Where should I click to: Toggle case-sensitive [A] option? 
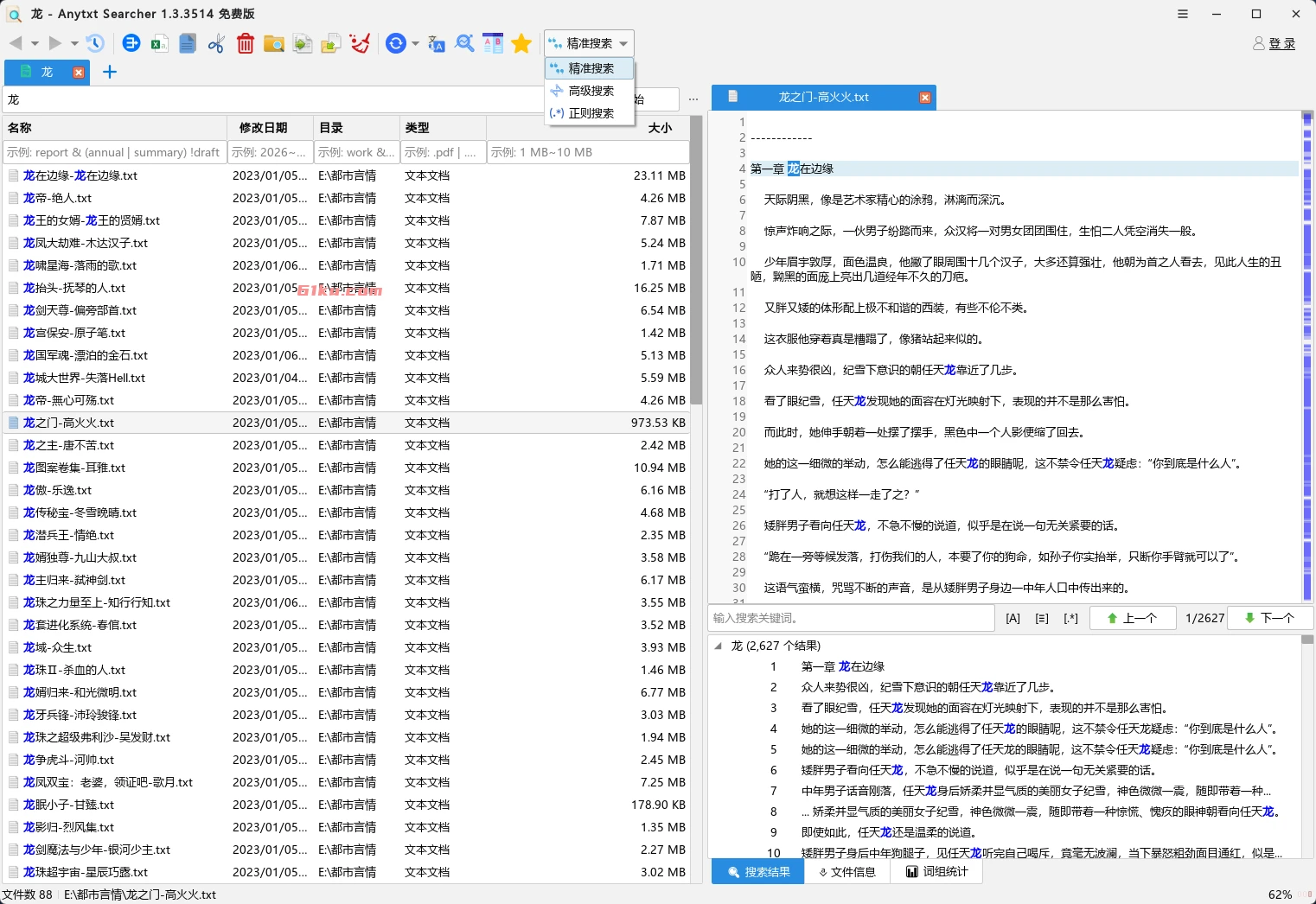click(1013, 618)
